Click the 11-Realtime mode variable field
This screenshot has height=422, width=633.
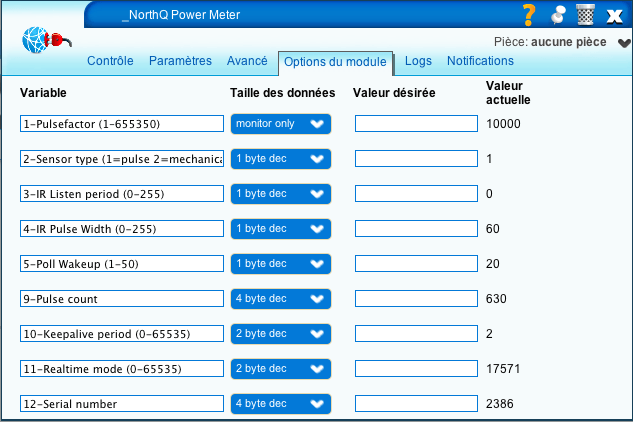[122, 369]
